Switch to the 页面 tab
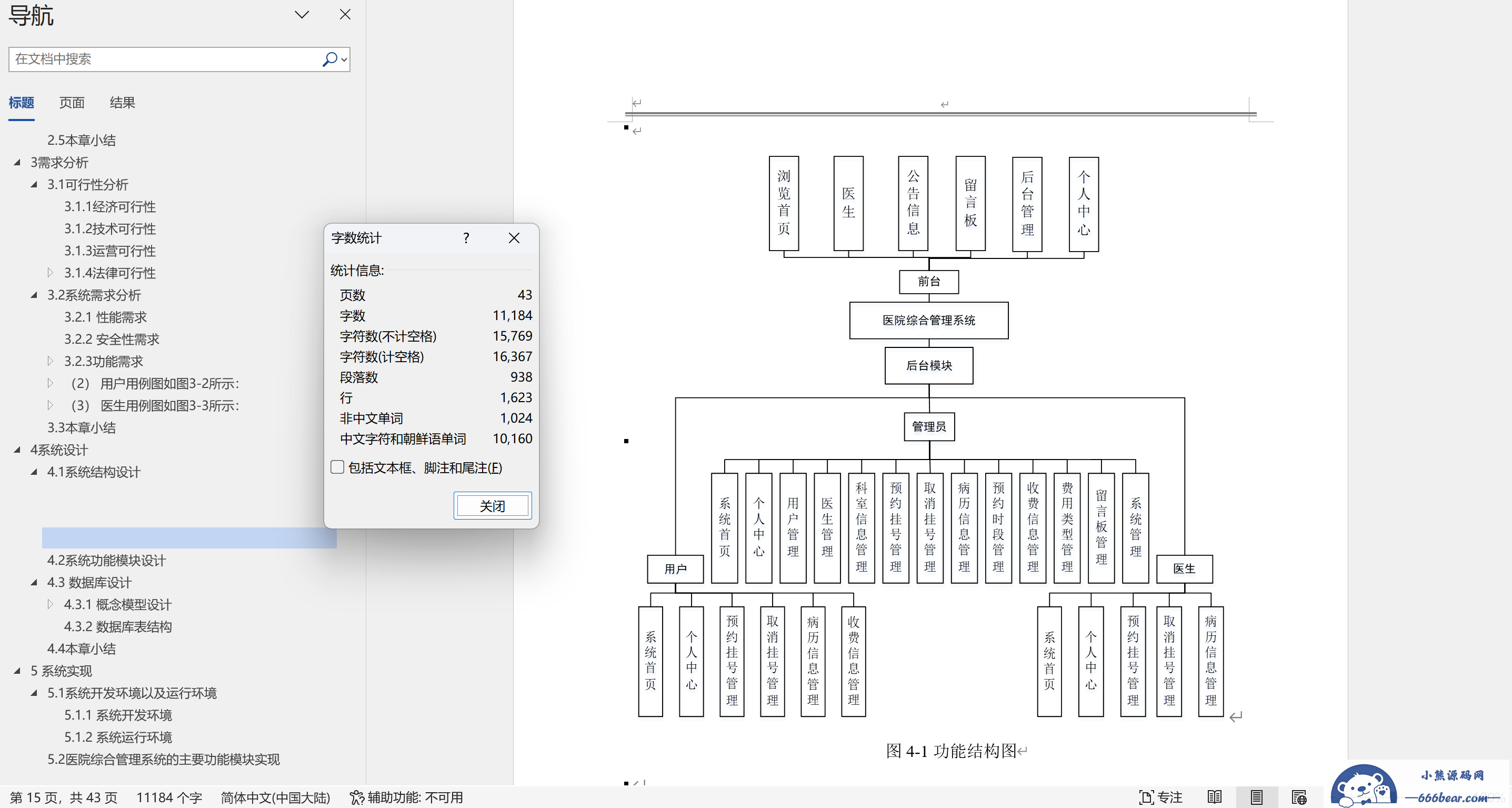The width and height of the screenshot is (1512, 808). click(72, 103)
